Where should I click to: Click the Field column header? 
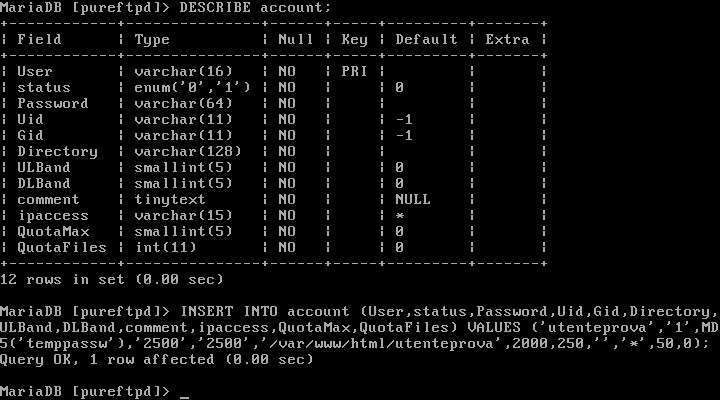point(40,40)
